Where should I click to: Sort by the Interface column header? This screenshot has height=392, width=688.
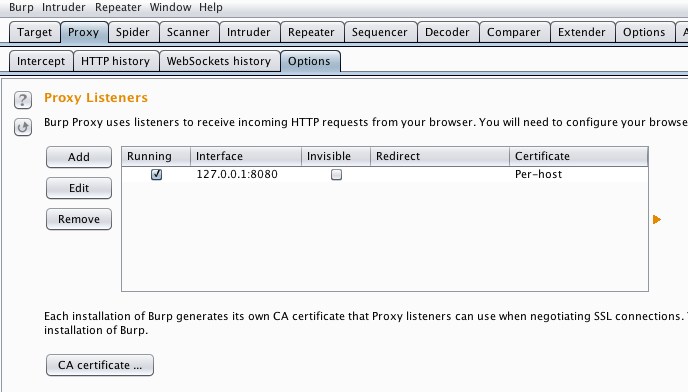[246, 156]
